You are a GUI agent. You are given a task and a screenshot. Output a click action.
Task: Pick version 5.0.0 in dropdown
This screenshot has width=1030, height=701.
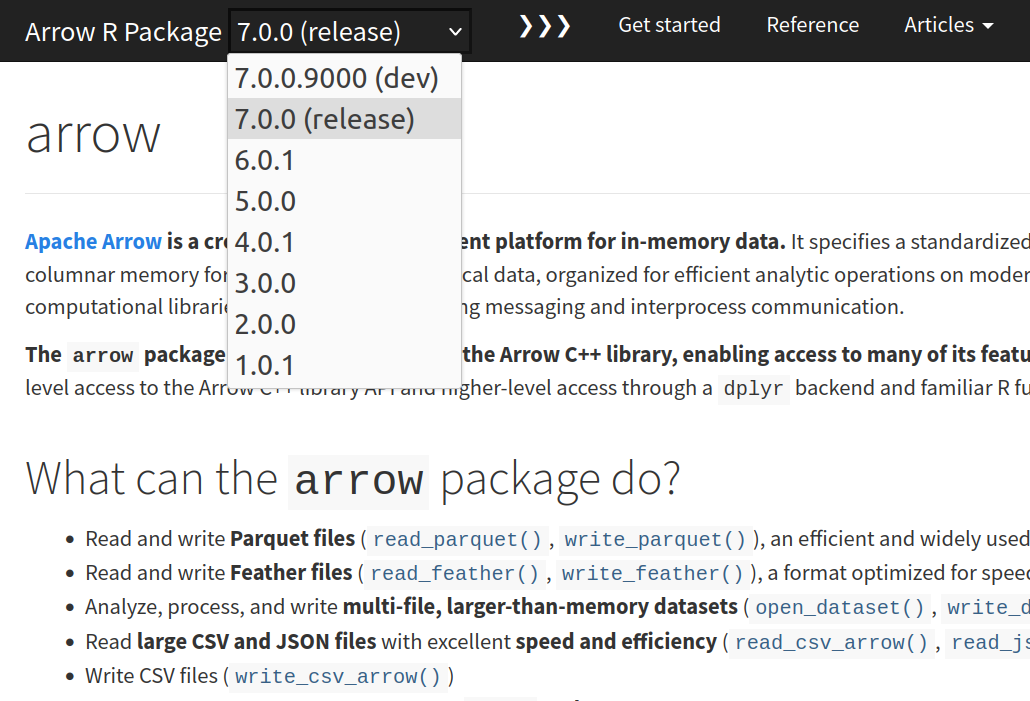(265, 201)
